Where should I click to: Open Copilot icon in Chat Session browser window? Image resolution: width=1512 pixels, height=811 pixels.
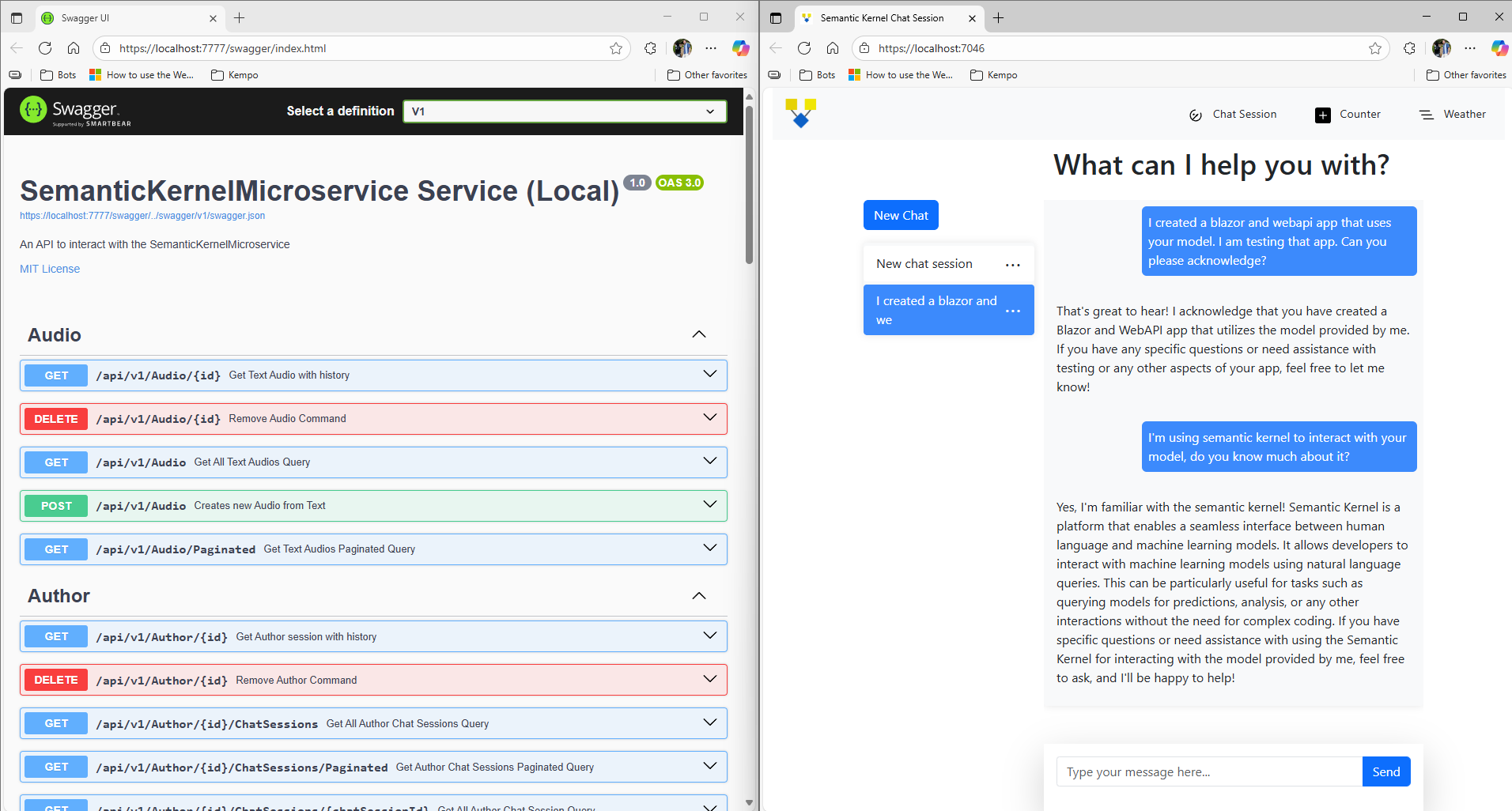(x=1499, y=48)
